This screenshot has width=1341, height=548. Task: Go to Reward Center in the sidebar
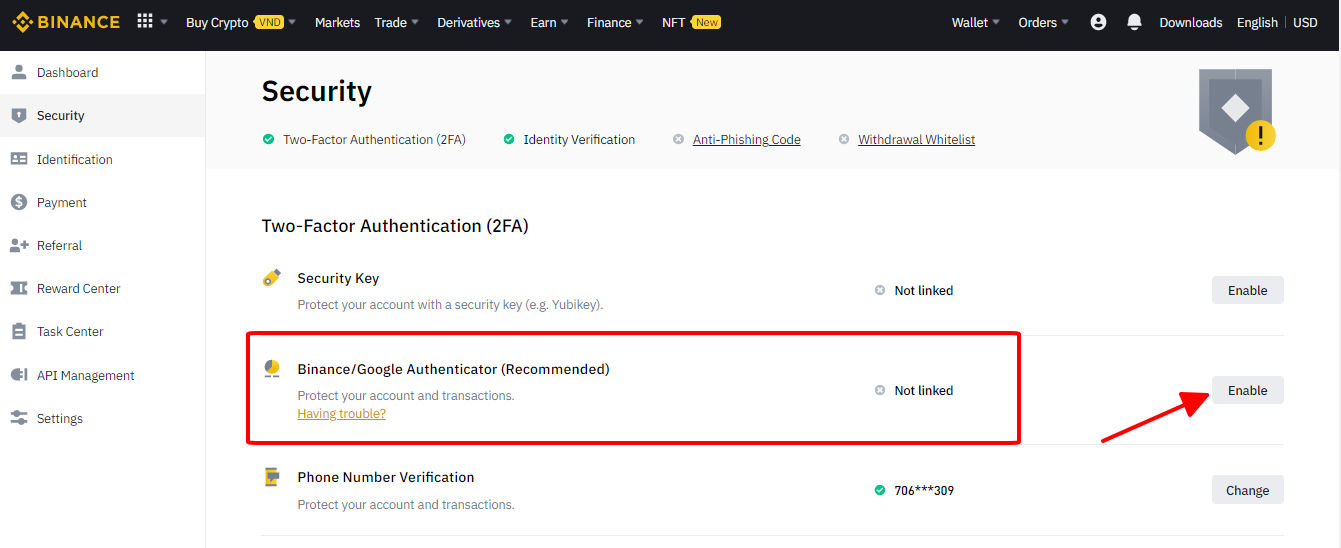point(102,288)
